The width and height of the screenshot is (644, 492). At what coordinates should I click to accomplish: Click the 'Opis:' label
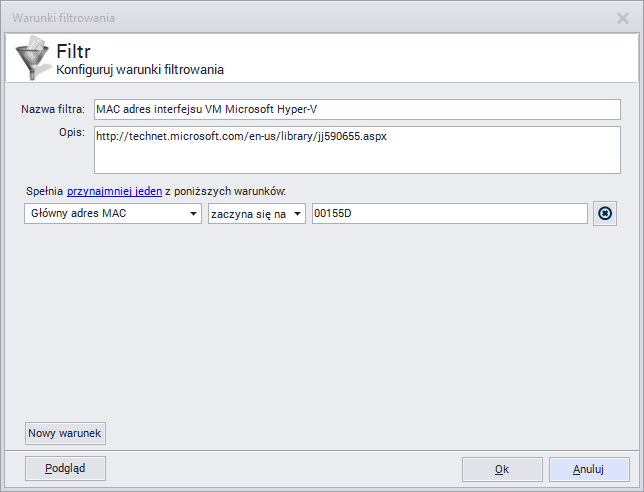click(71, 133)
